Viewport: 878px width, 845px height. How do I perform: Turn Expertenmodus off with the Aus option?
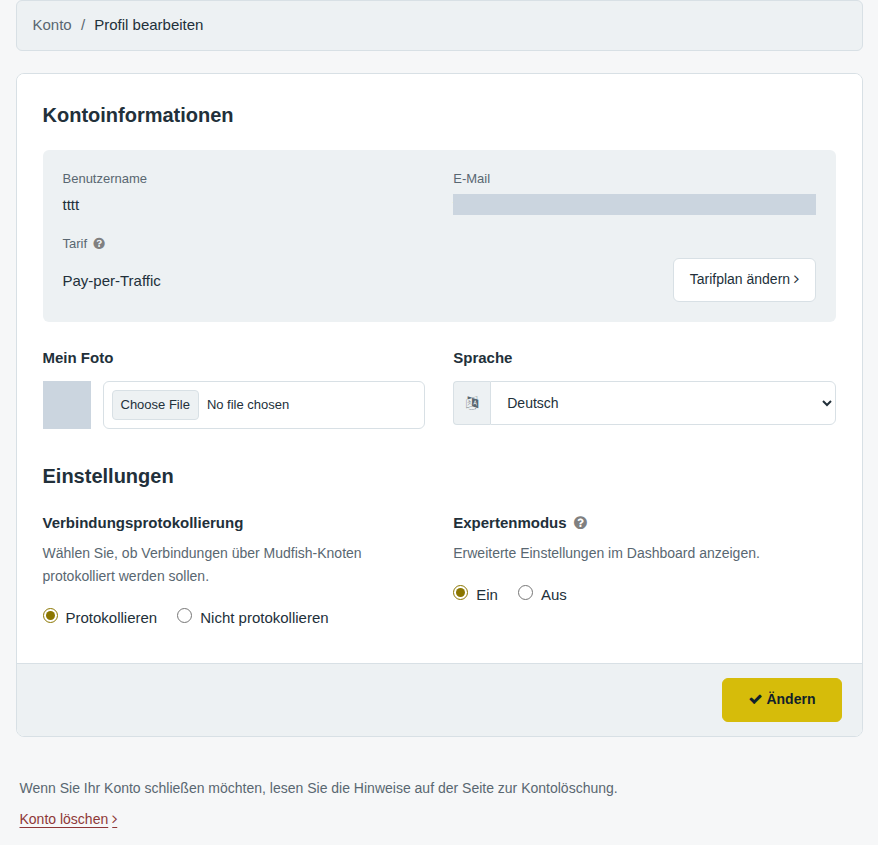pyautogui.click(x=525, y=592)
